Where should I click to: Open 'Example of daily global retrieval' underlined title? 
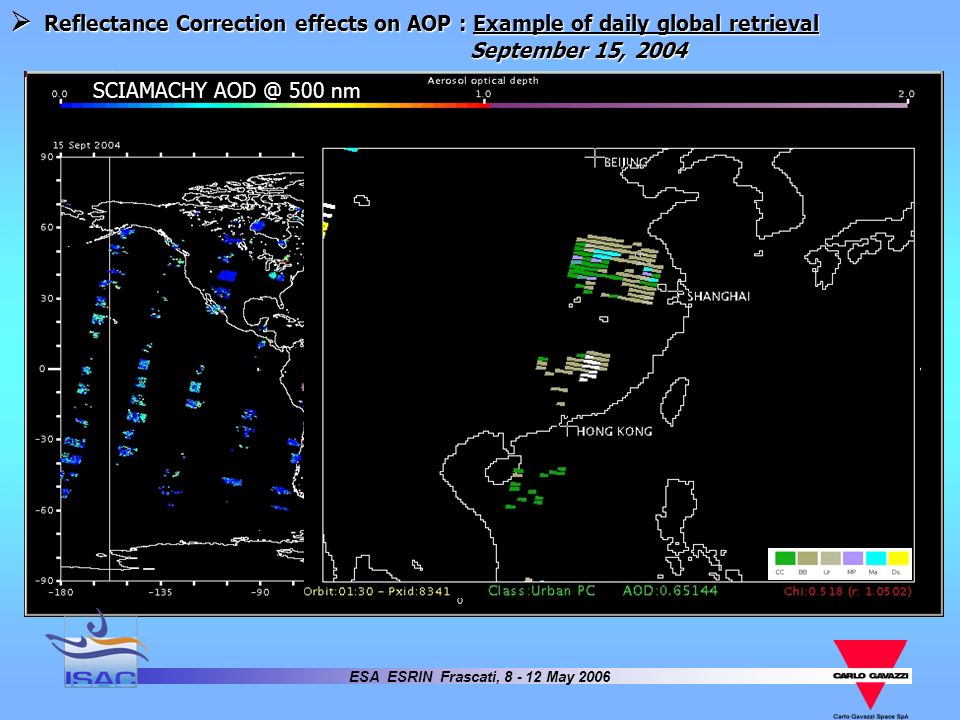click(x=646, y=23)
